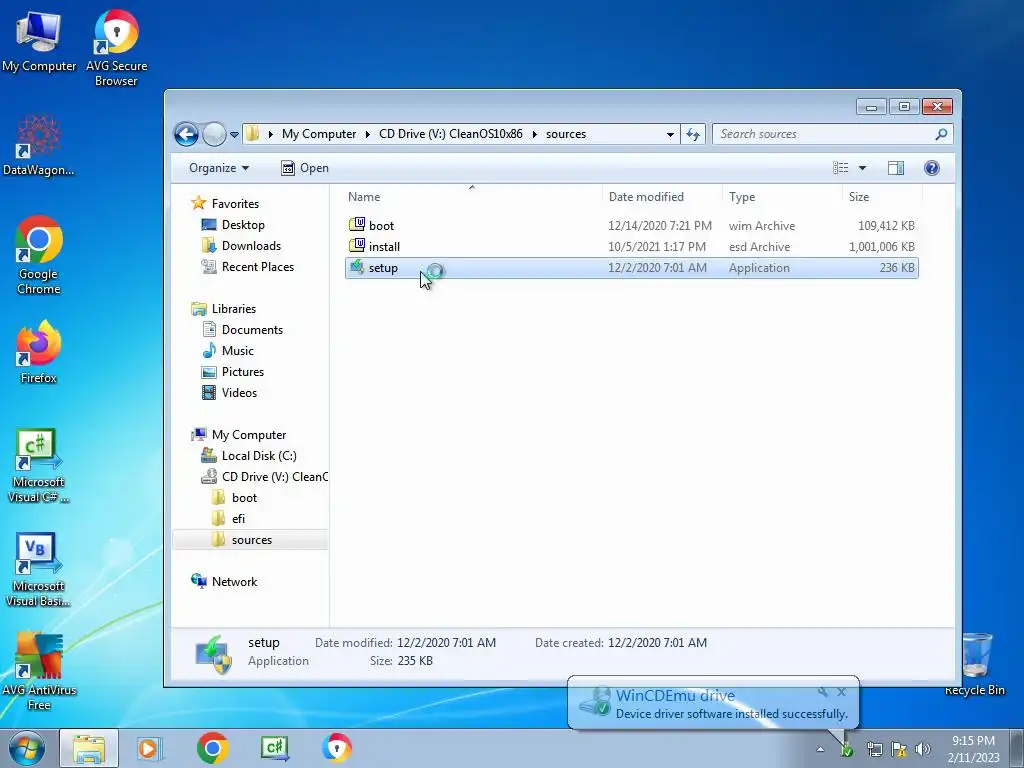
Task: Click the Open toolbar button
Action: pos(305,168)
